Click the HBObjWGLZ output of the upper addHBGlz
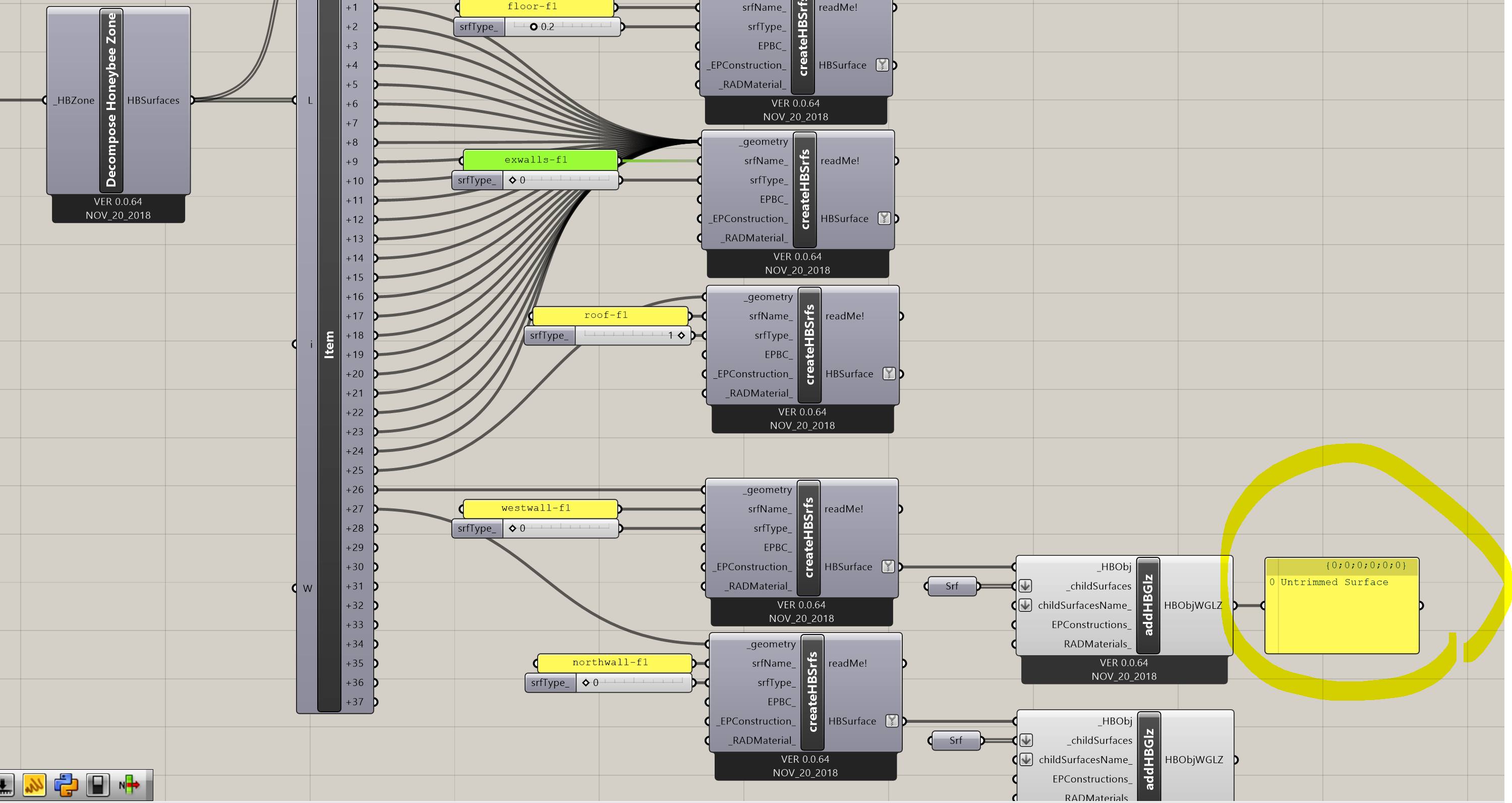The height and width of the screenshot is (803, 1512). coord(1193,605)
